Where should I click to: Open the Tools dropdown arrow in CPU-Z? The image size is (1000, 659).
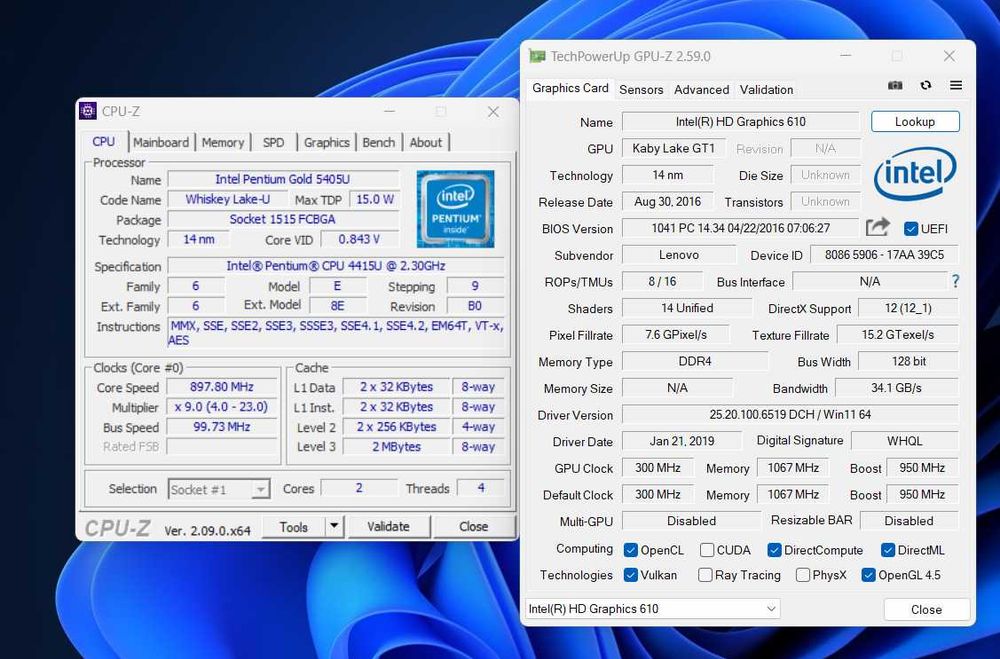pyautogui.click(x=334, y=526)
